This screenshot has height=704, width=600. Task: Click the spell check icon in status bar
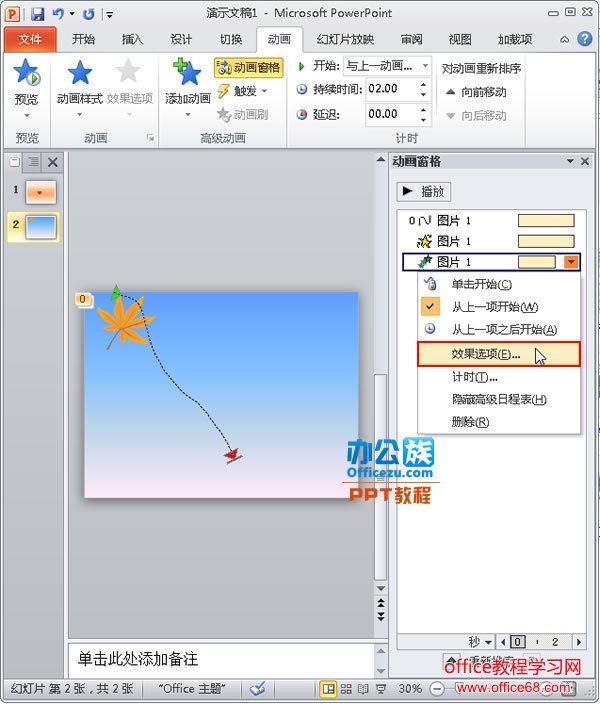pyautogui.click(x=258, y=688)
